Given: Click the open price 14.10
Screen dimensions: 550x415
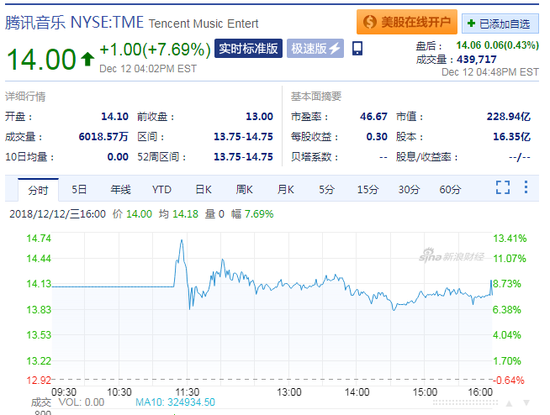Looking at the screenshot, I should coord(115,116).
